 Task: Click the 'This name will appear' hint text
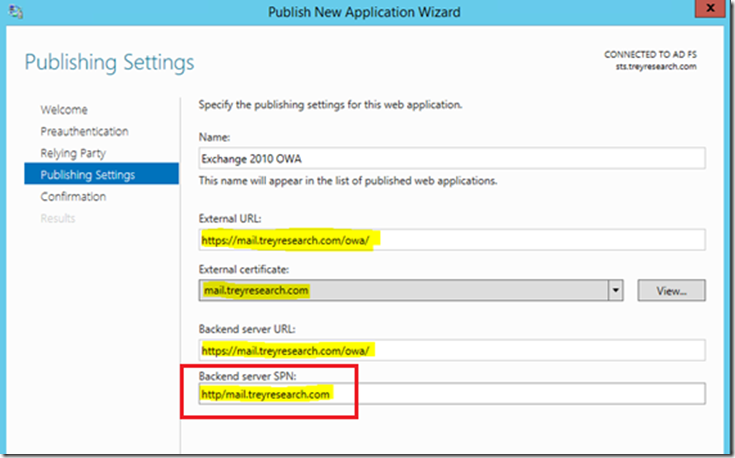(348, 180)
